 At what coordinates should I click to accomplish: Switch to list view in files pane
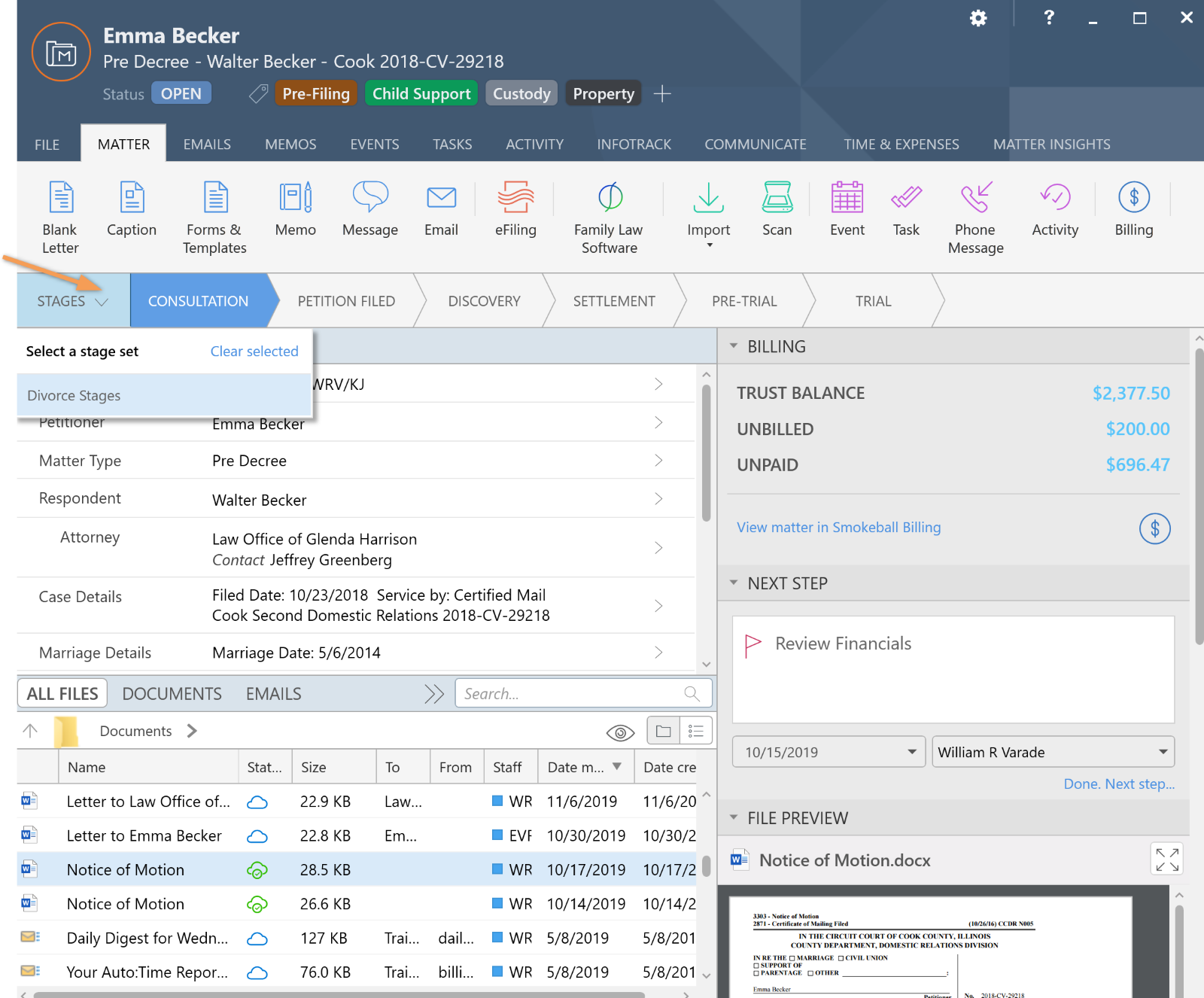(696, 731)
